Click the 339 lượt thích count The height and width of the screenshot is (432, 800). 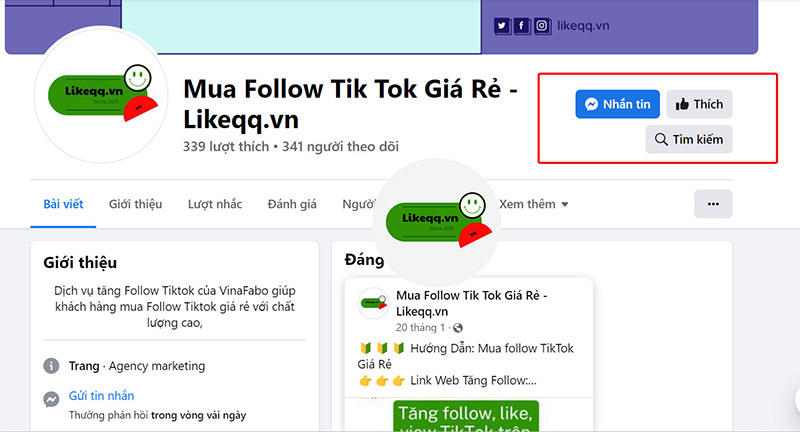(226, 147)
